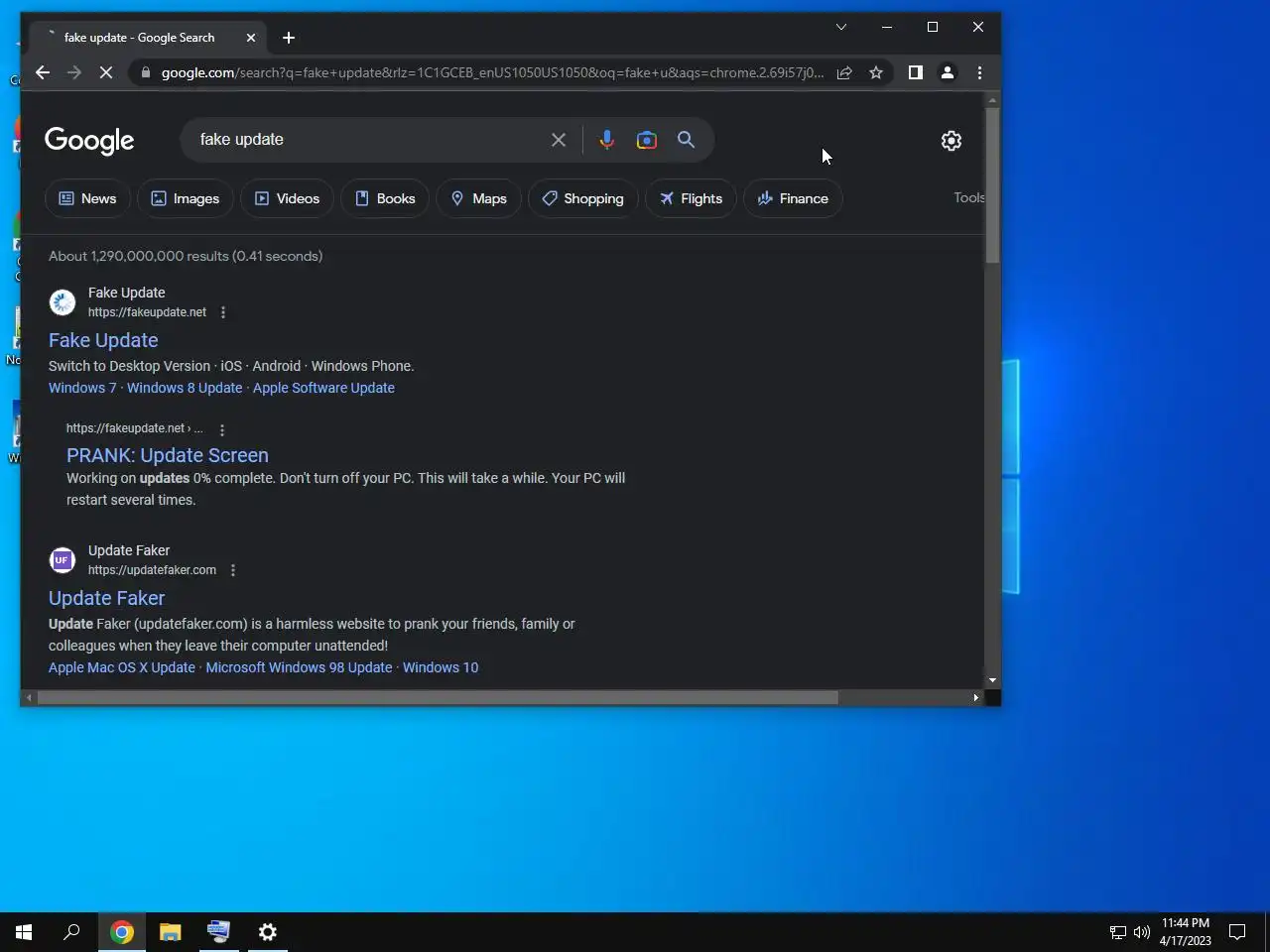Clear the search box text
1270x952 pixels.
pyautogui.click(x=559, y=140)
